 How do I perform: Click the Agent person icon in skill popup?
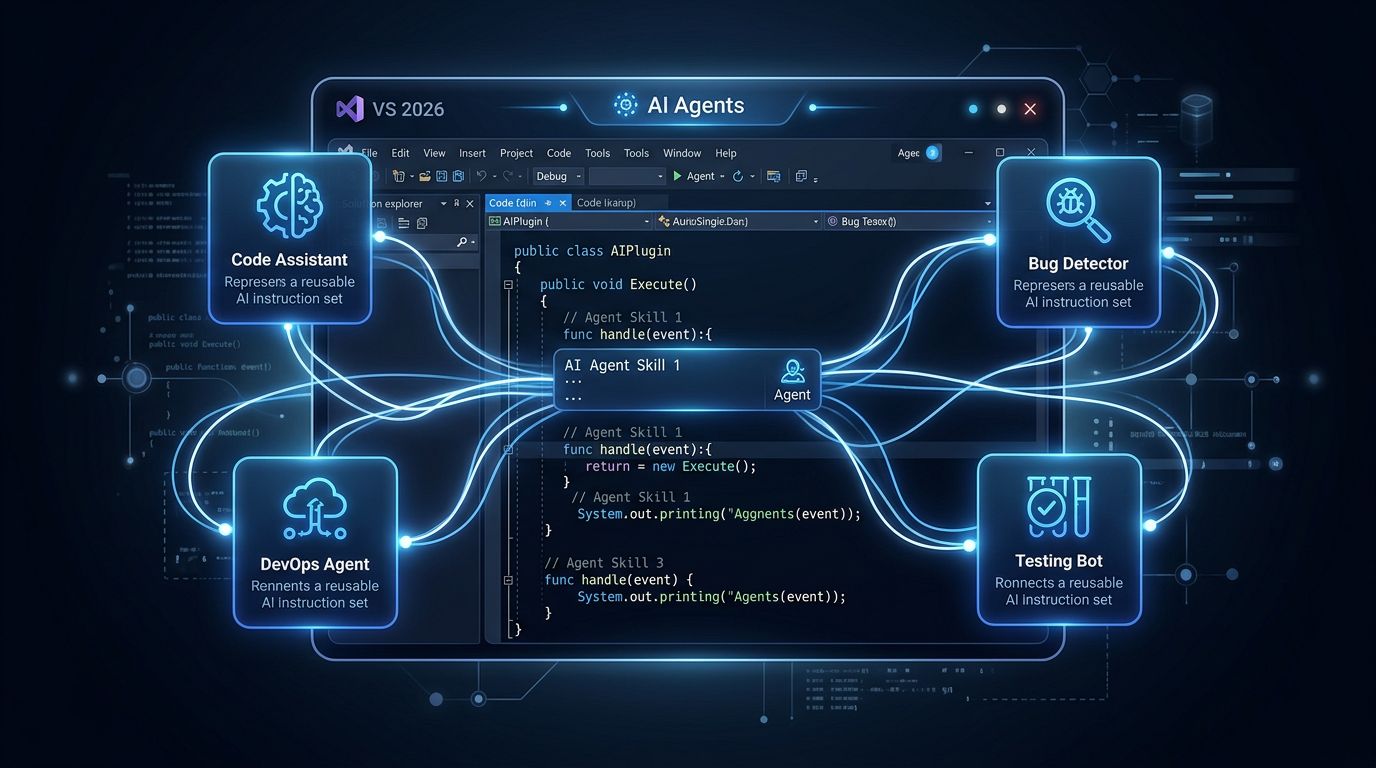793,371
